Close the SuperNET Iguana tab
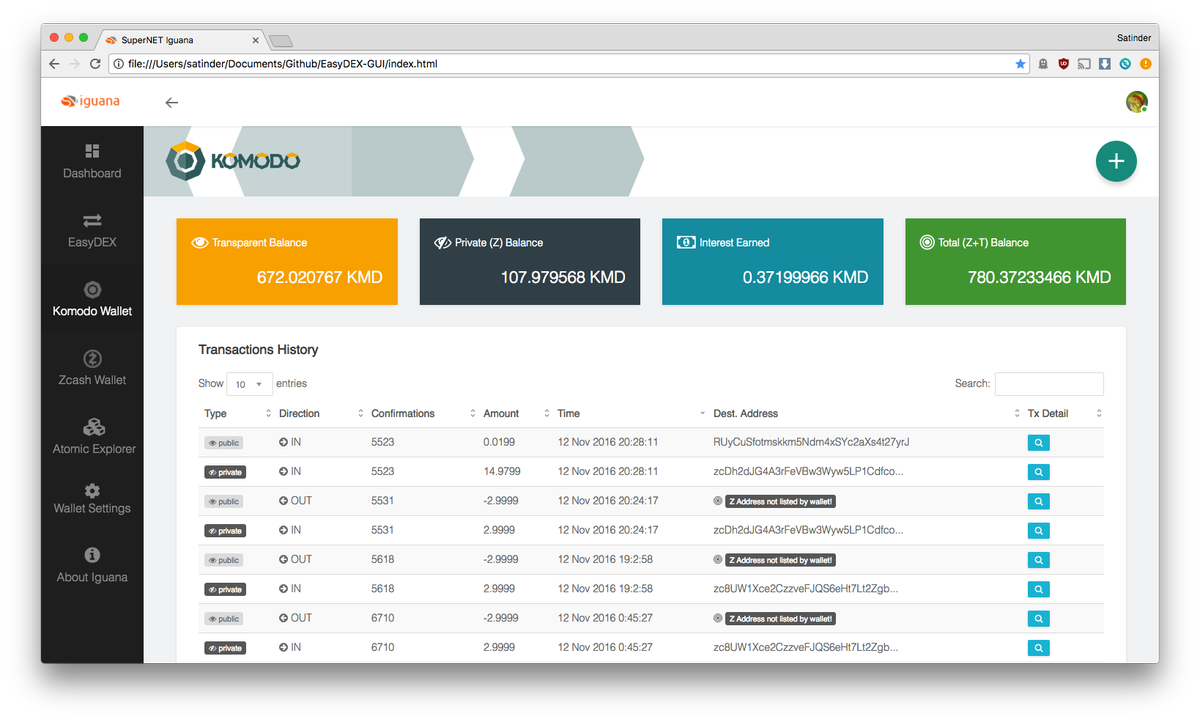This screenshot has width=1200, height=722. tap(256, 40)
